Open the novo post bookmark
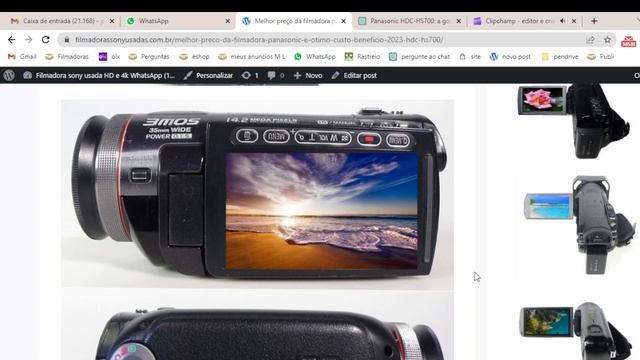This screenshot has width=640, height=360. [510, 56]
